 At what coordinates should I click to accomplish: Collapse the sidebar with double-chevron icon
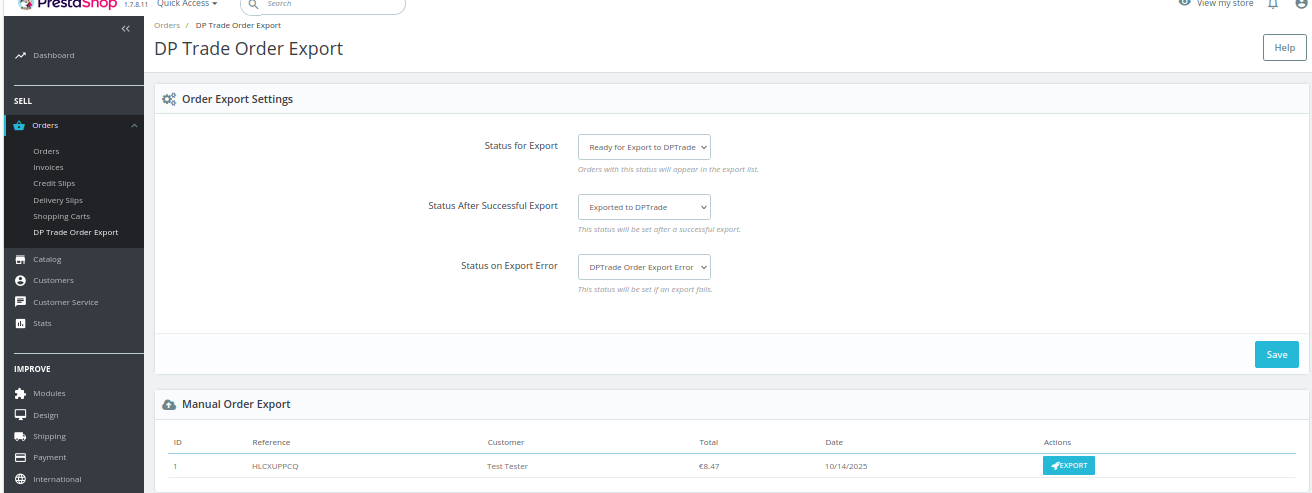tap(125, 29)
